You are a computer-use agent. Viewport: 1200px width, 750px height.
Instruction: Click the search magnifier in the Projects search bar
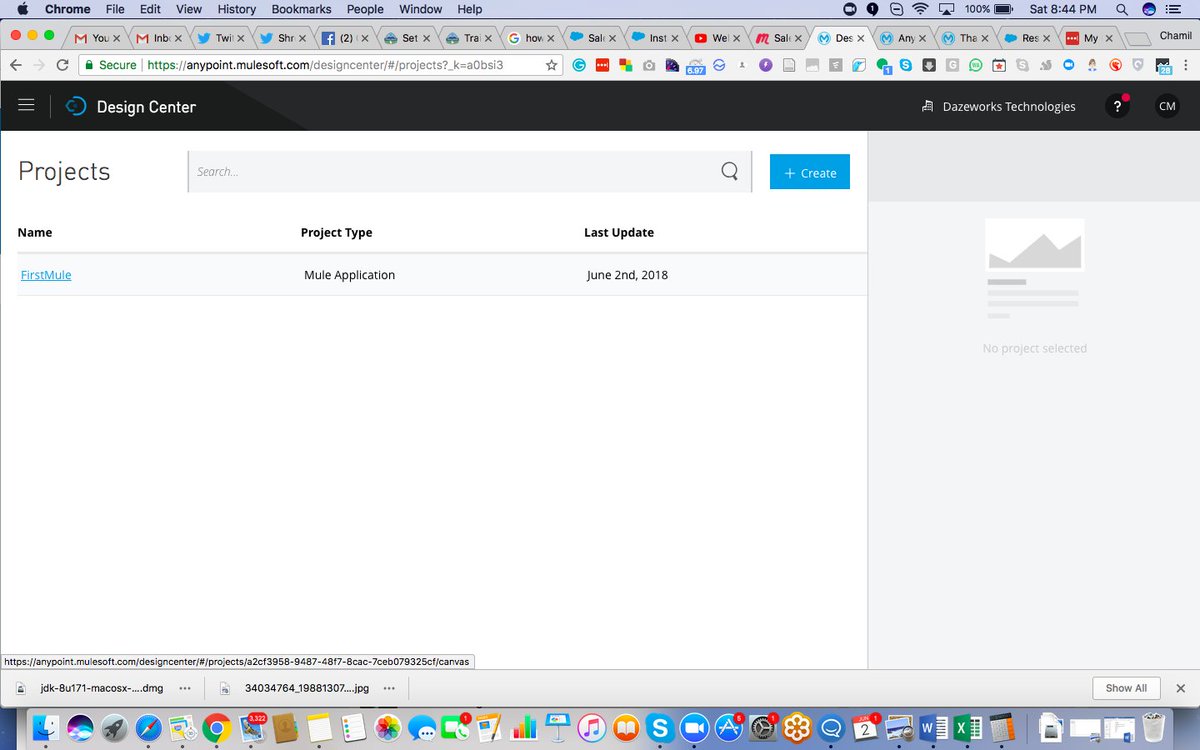[x=729, y=171]
